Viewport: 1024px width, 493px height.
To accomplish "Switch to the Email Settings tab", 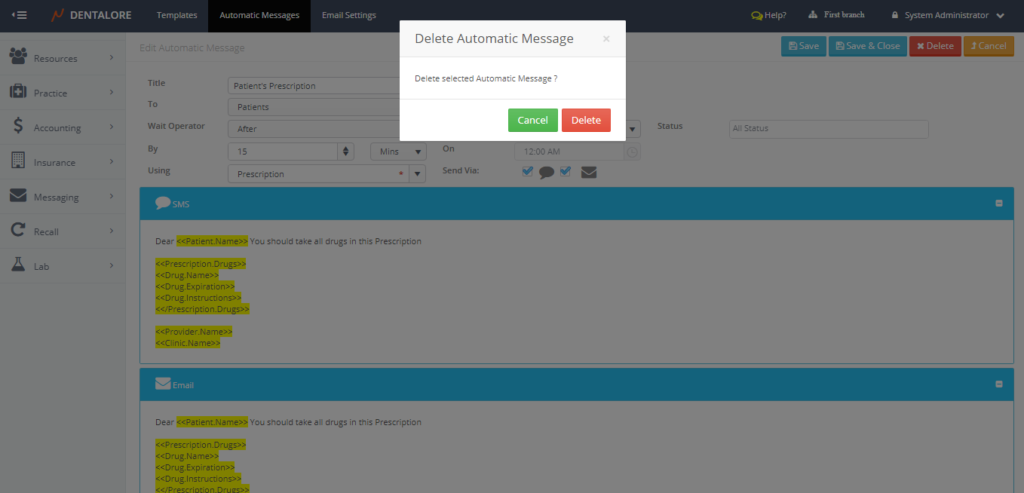I will click(349, 15).
